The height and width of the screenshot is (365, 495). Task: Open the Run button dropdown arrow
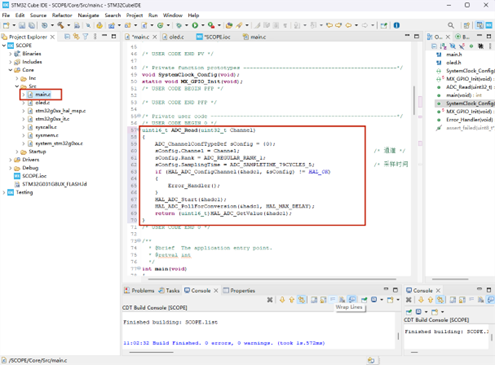[x=203, y=25]
